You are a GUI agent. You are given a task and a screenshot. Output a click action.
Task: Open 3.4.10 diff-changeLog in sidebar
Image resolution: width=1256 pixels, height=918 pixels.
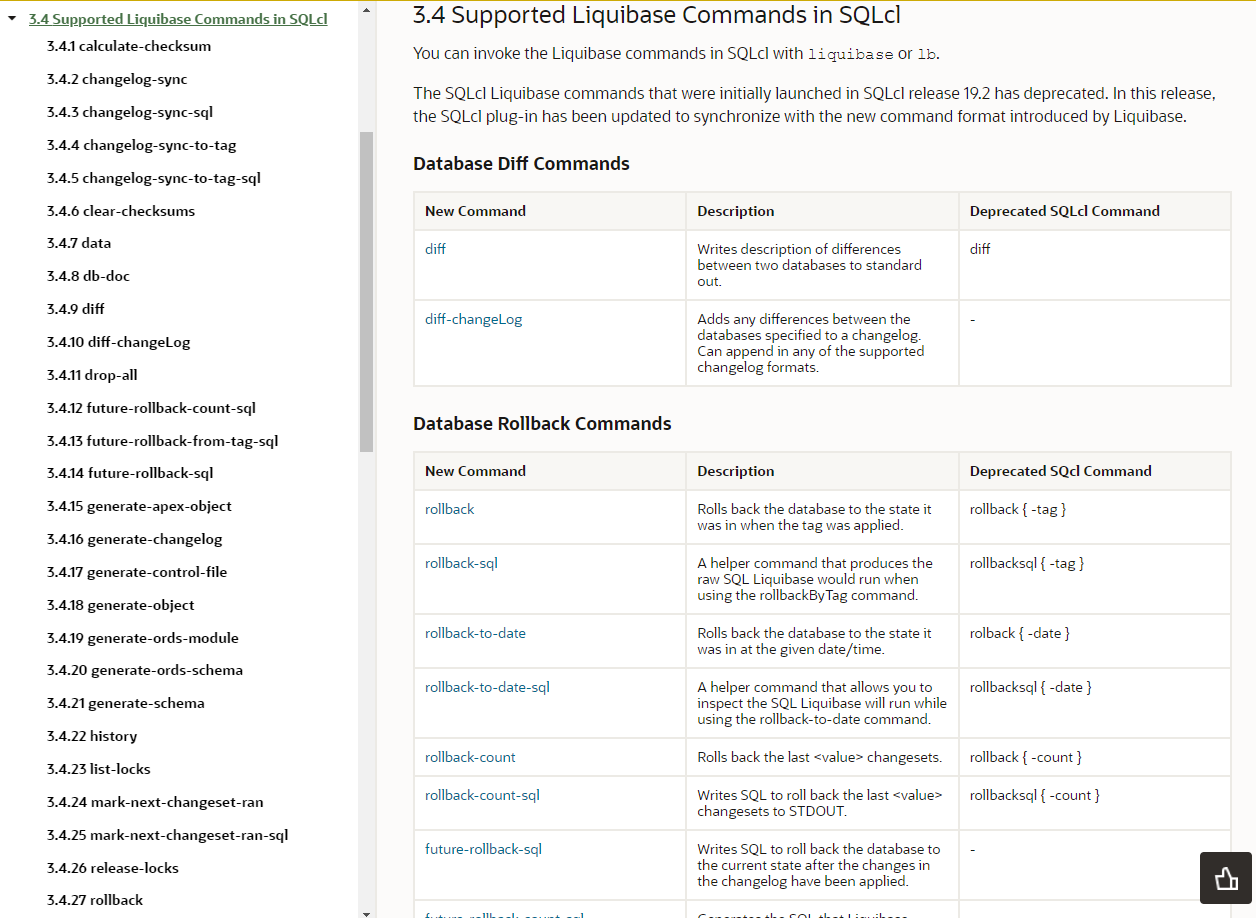[x=118, y=342]
